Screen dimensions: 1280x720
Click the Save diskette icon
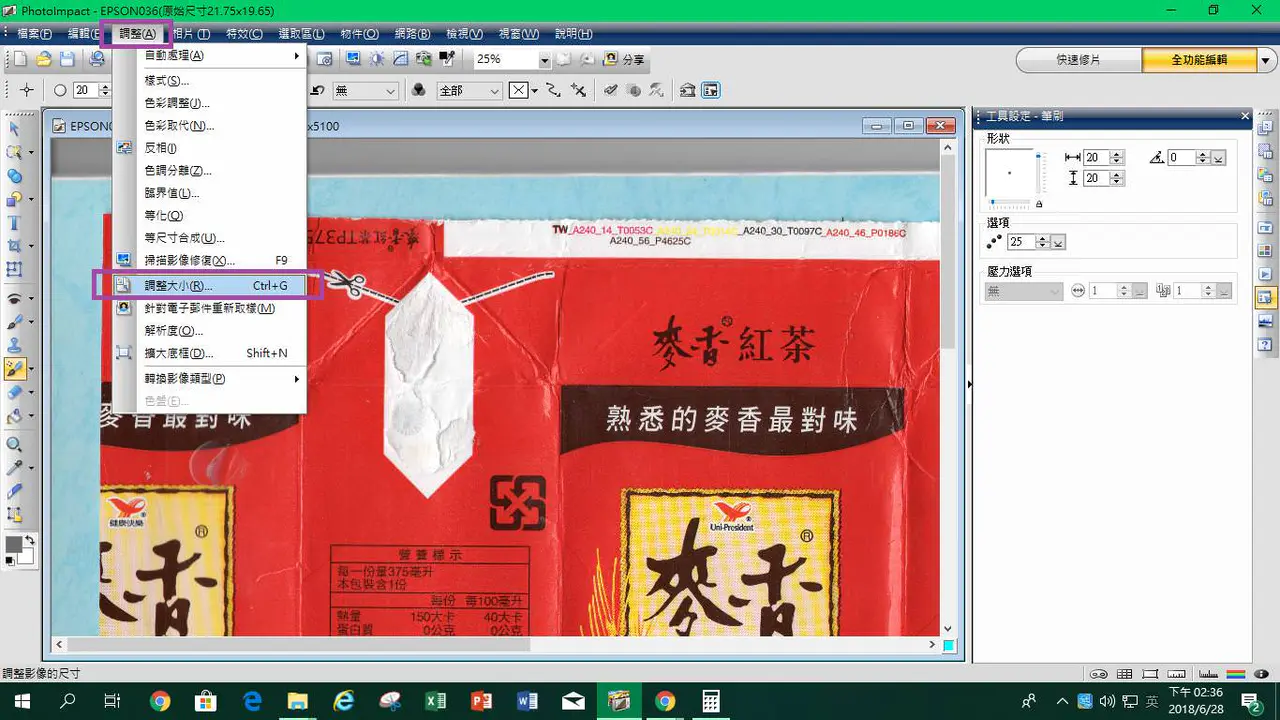pos(67,59)
